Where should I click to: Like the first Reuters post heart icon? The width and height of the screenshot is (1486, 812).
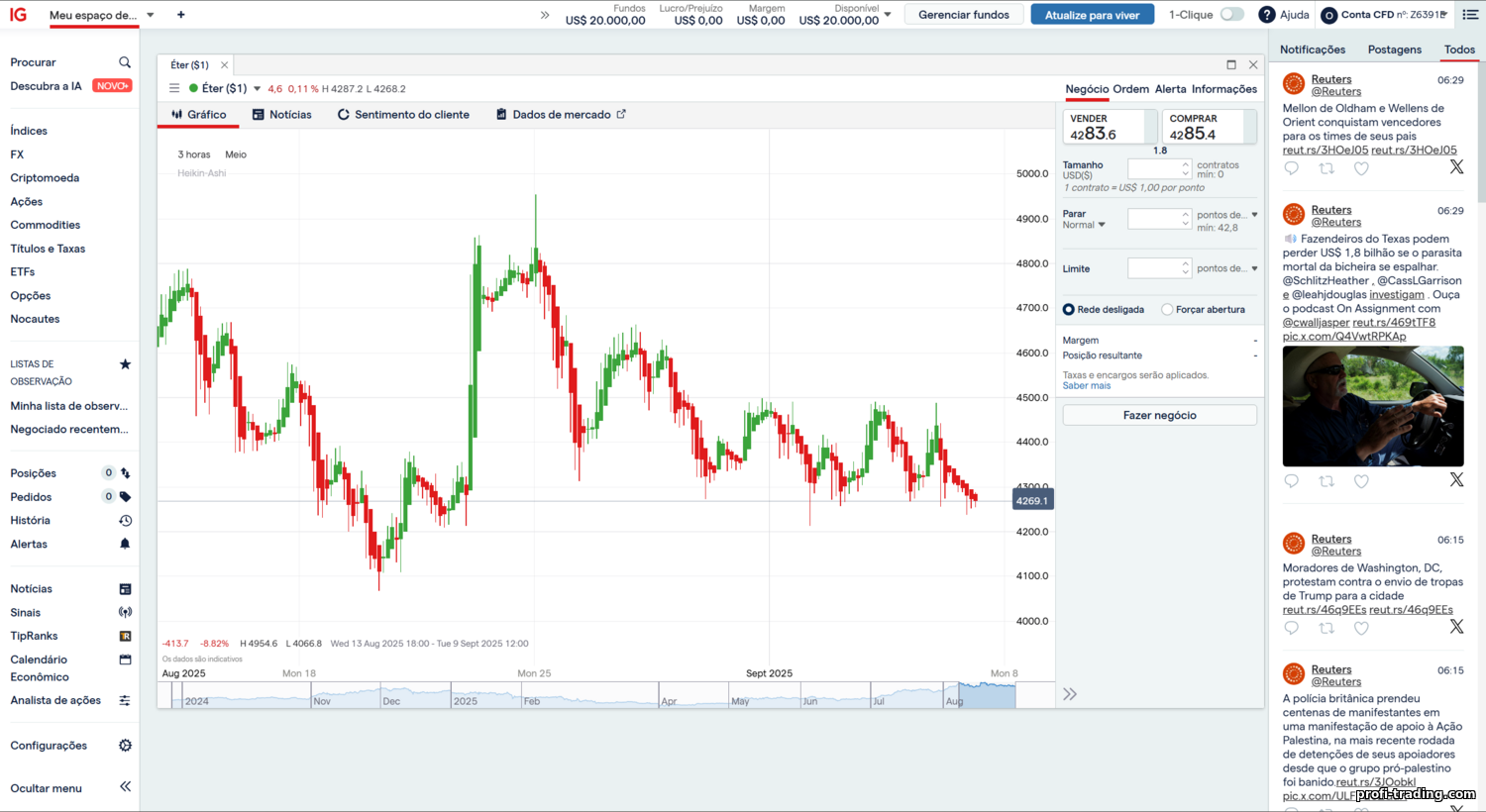tap(1361, 168)
